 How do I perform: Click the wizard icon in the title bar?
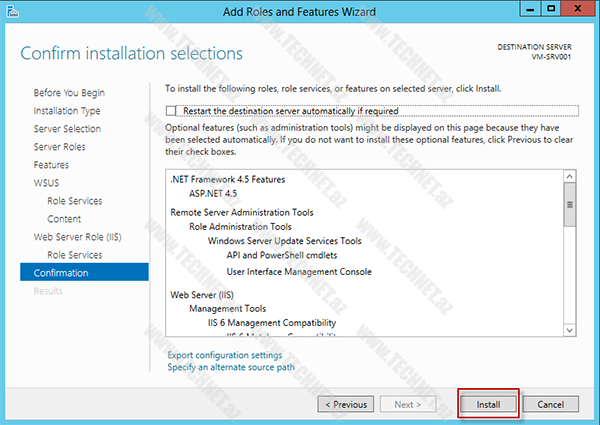12,11
